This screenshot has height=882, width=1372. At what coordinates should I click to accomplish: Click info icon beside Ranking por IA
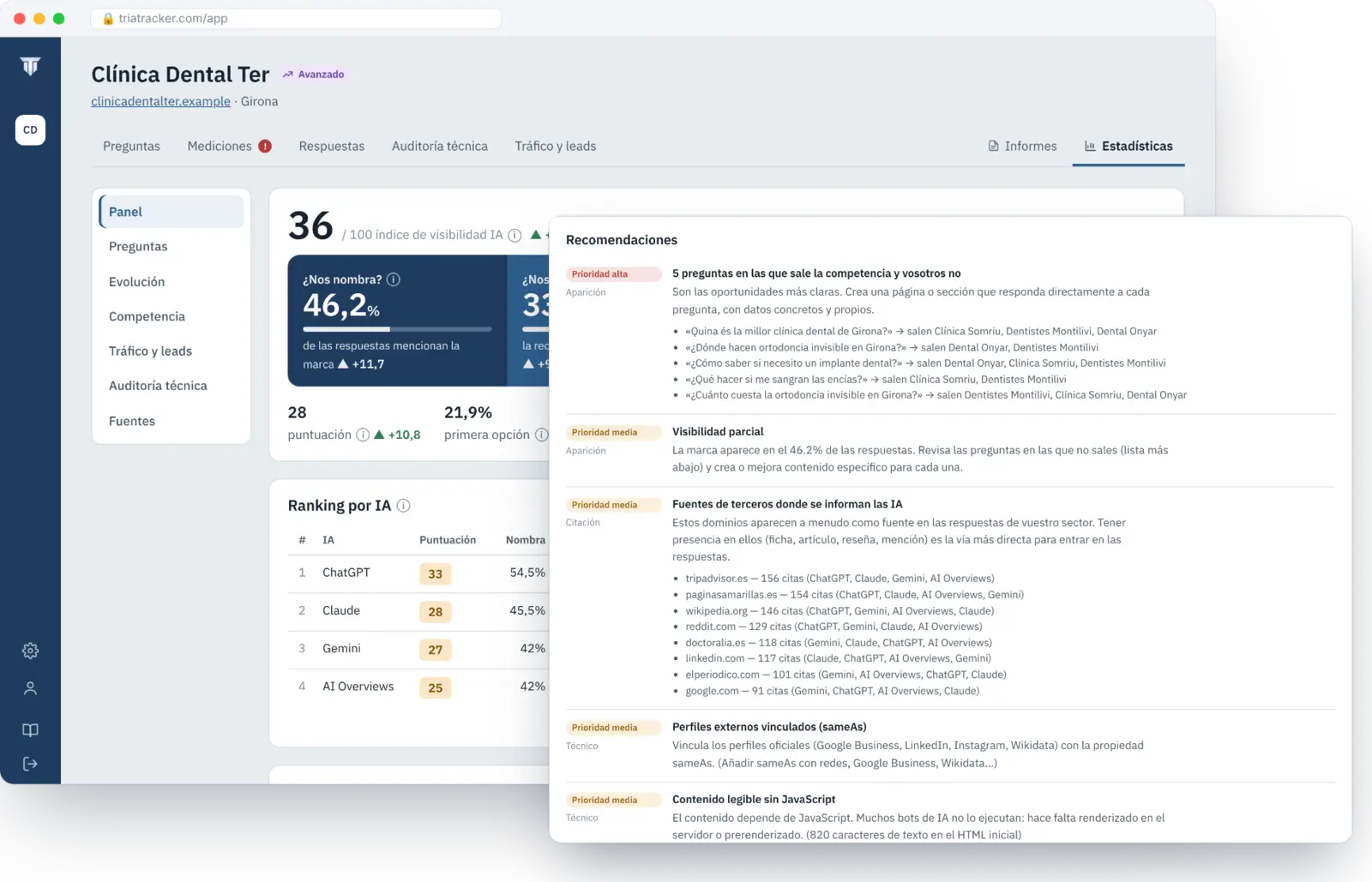point(404,506)
